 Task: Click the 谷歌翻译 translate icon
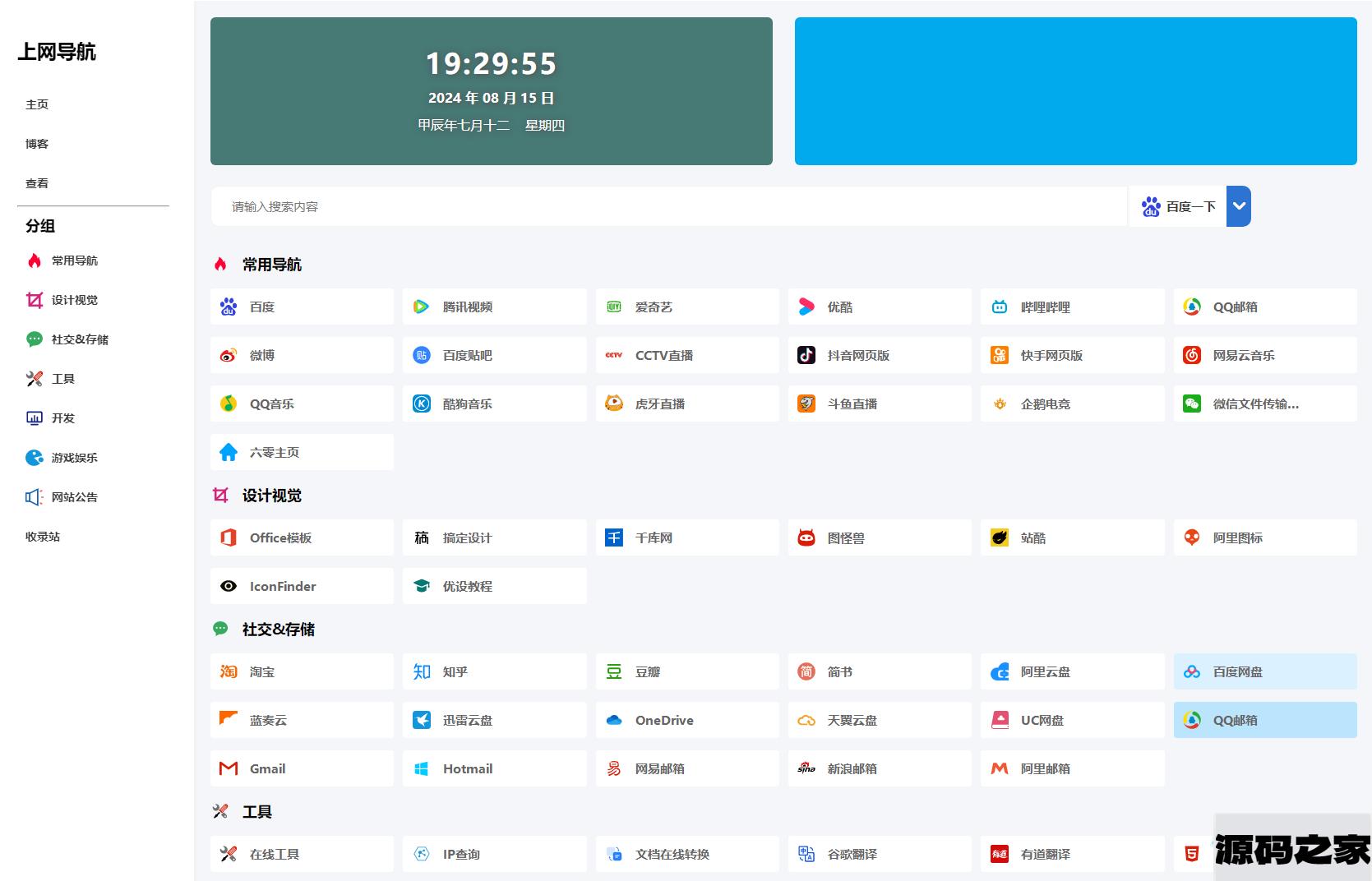tap(806, 854)
